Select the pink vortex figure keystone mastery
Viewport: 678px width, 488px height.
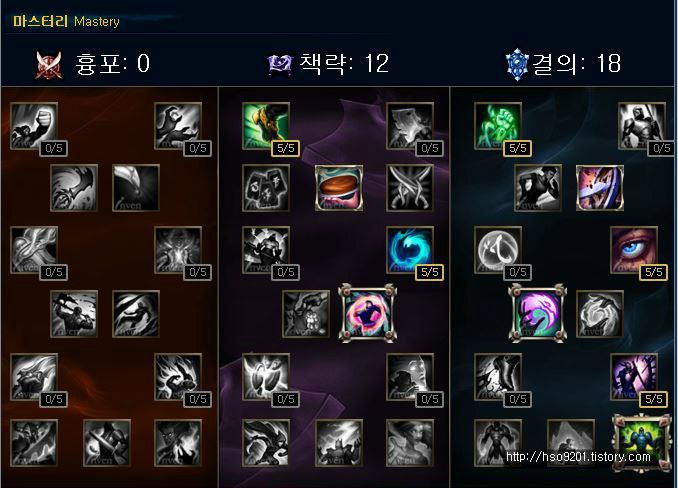pos(368,313)
